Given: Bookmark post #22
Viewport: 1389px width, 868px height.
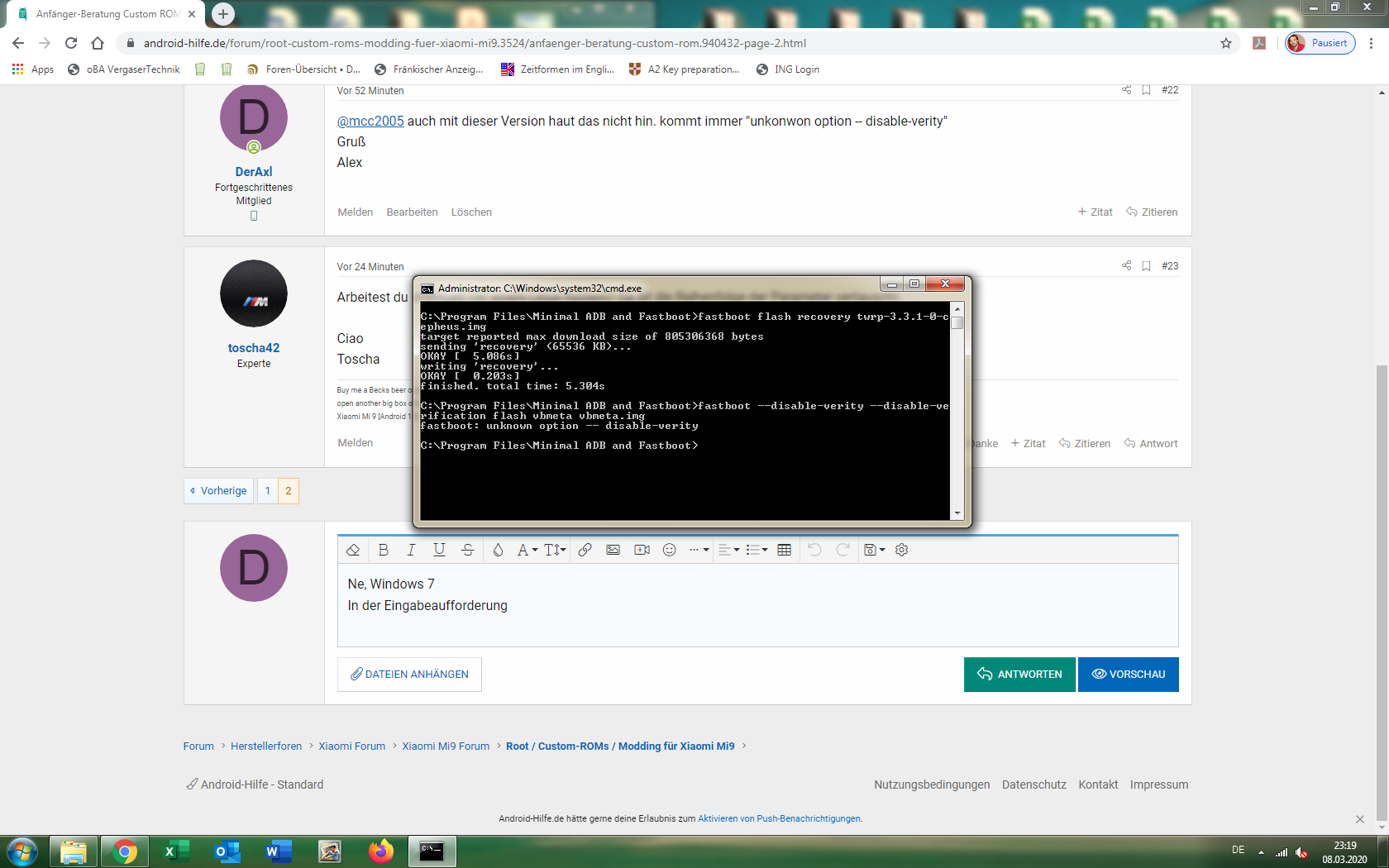Looking at the screenshot, I should [x=1146, y=89].
